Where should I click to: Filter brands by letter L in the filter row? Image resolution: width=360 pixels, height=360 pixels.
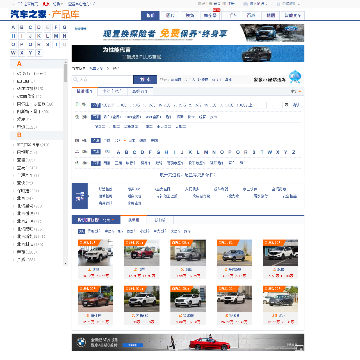tap(198, 152)
